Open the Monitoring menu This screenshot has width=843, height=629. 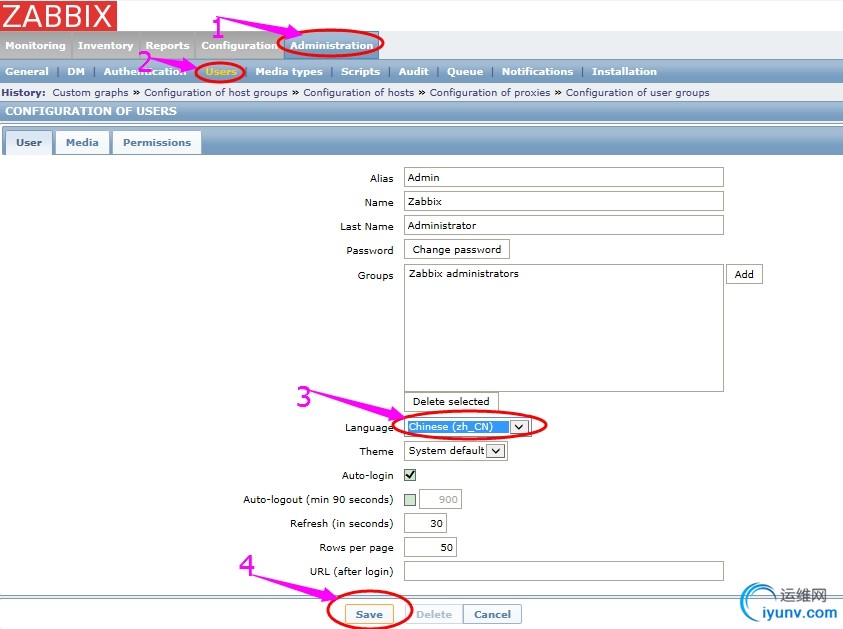[x=35, y=46]
